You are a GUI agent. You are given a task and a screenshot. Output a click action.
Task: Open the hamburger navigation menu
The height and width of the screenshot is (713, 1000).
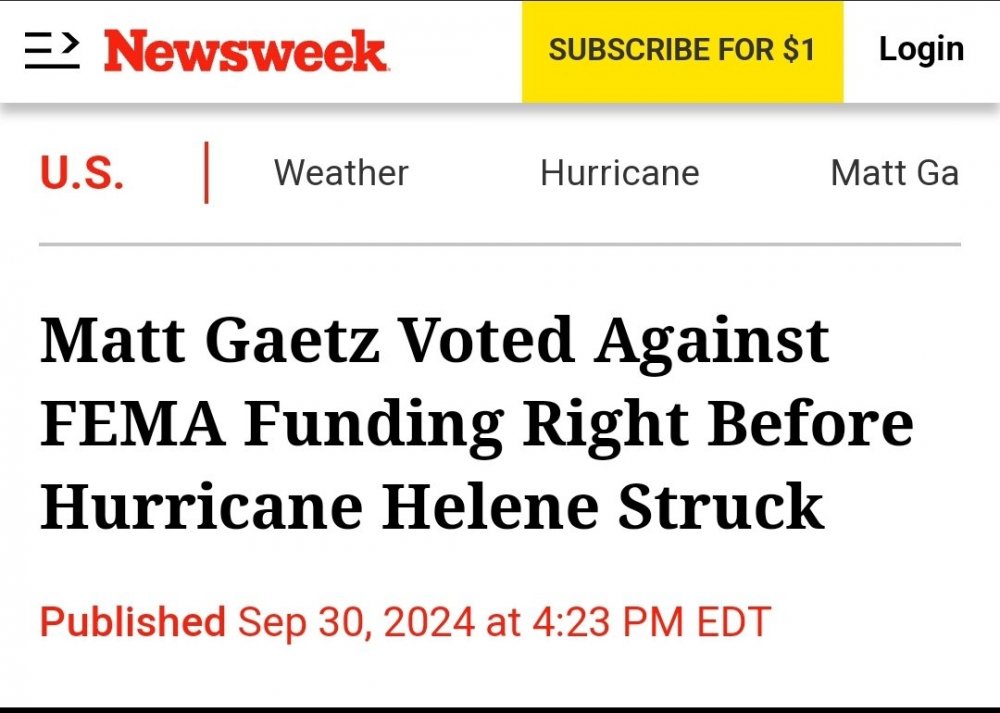(52, 50)
